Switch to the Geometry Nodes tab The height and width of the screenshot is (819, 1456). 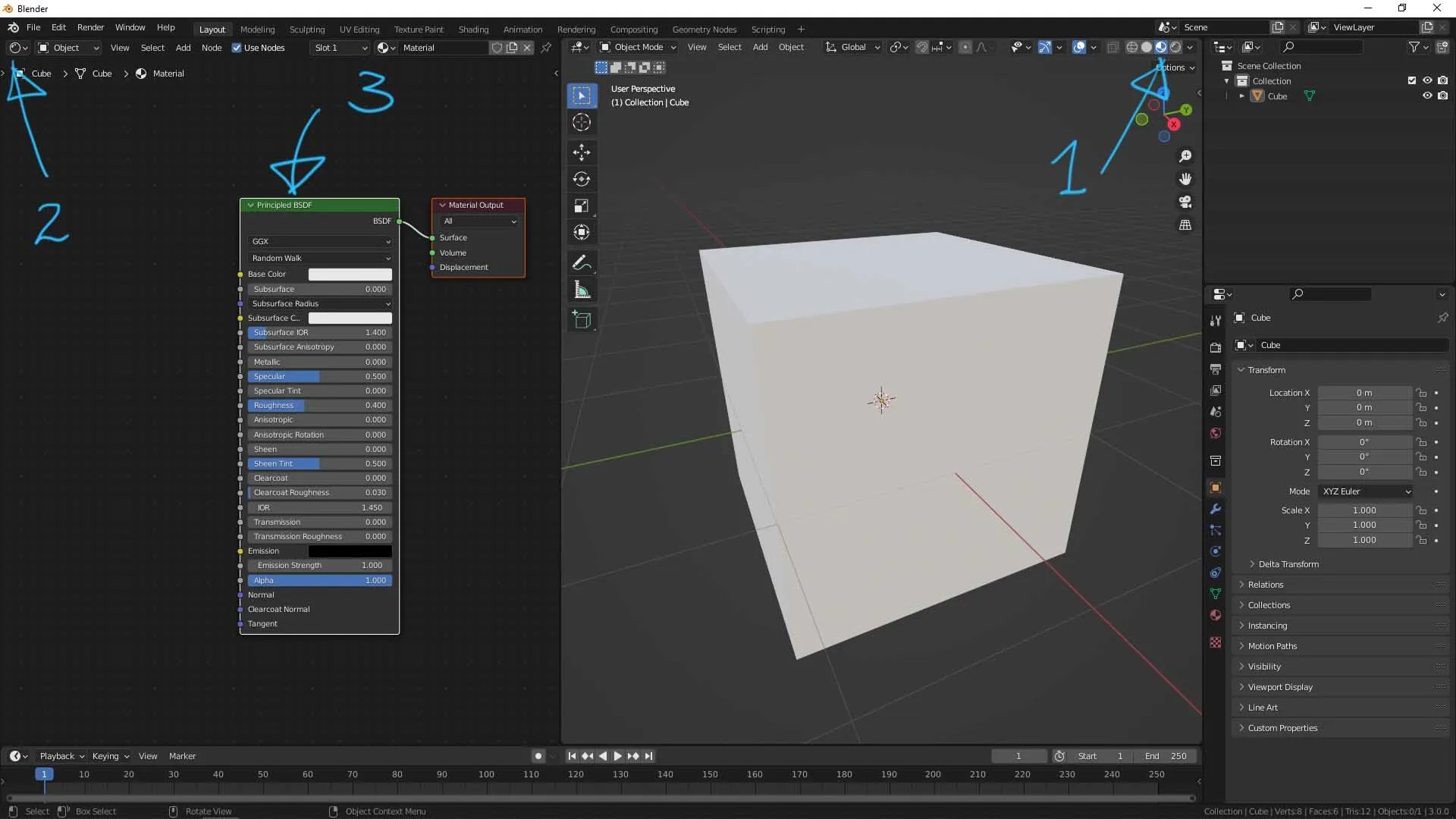click(704, 30)
